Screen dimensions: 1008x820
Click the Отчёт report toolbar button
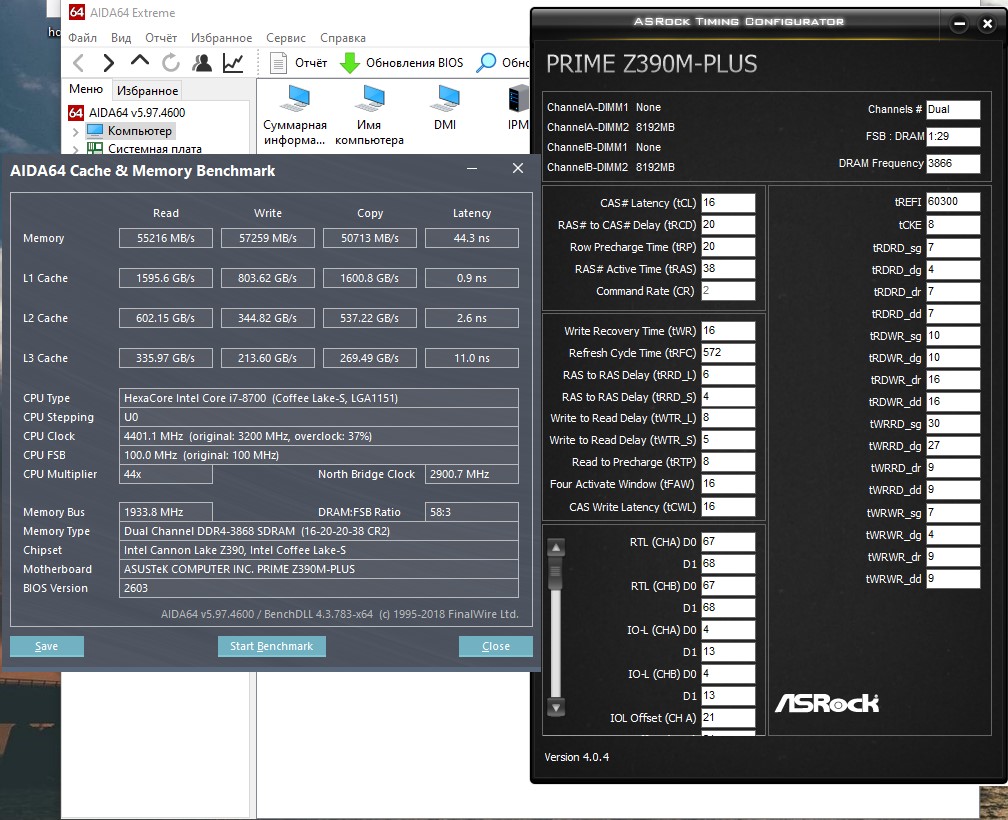[298, 62]
